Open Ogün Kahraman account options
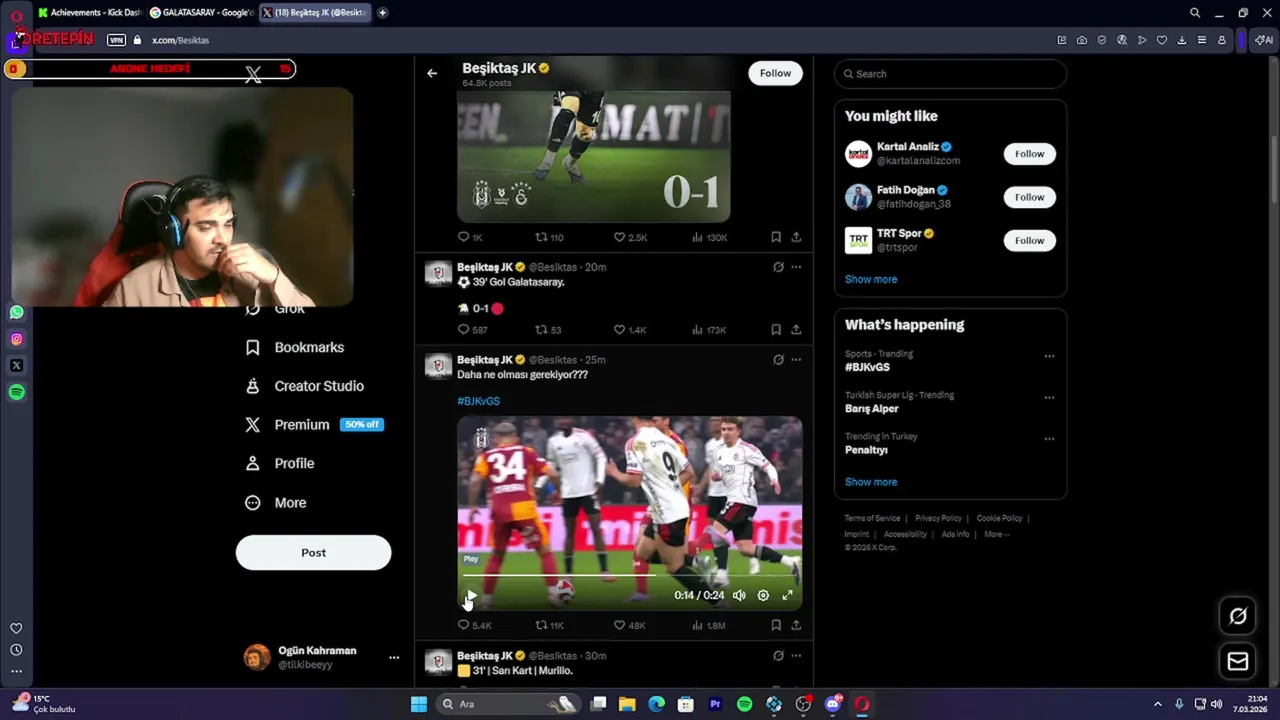The image size is (1280, 720). click(x=394, y=658)
